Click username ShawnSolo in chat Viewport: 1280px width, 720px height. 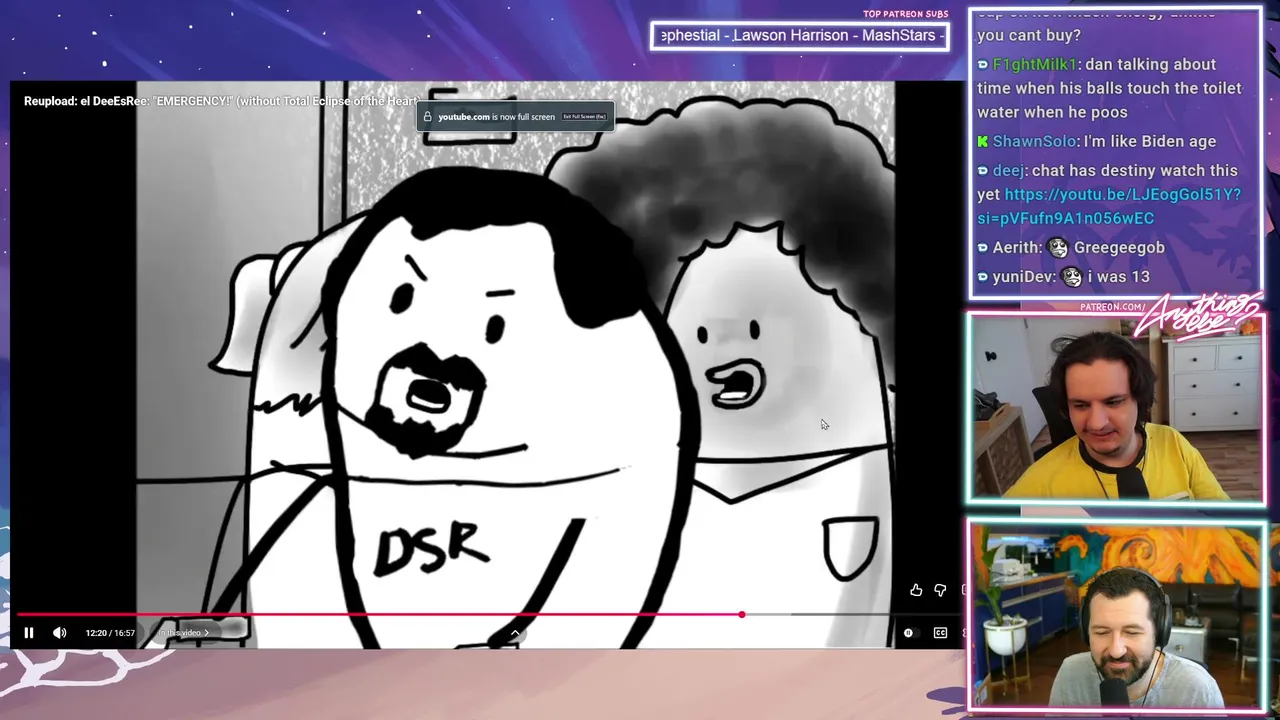(1034, 141)
